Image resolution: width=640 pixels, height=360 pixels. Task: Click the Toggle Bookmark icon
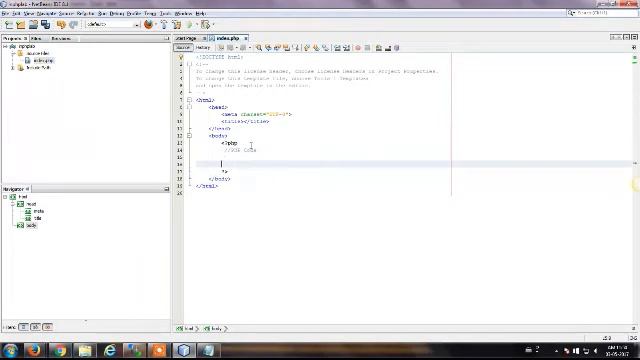click(325, 48)
